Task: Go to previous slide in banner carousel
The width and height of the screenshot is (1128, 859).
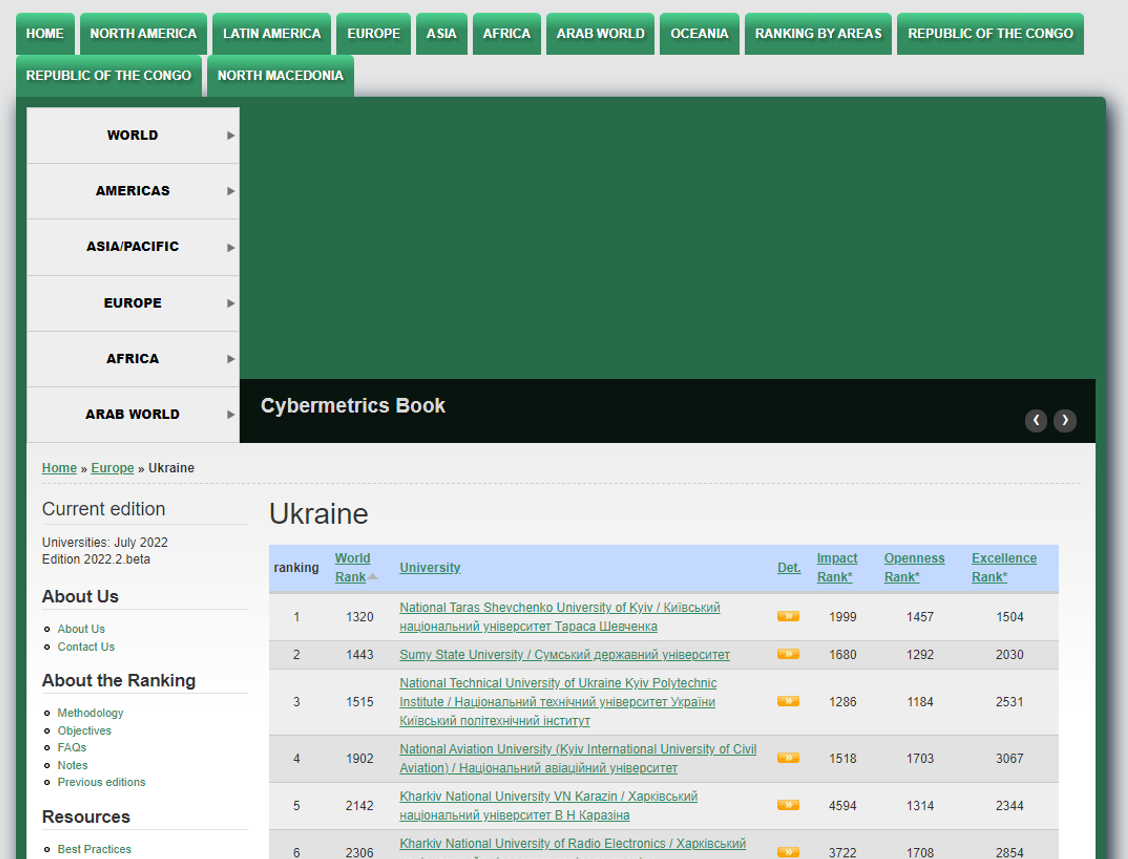Action: pos(1036,420)
